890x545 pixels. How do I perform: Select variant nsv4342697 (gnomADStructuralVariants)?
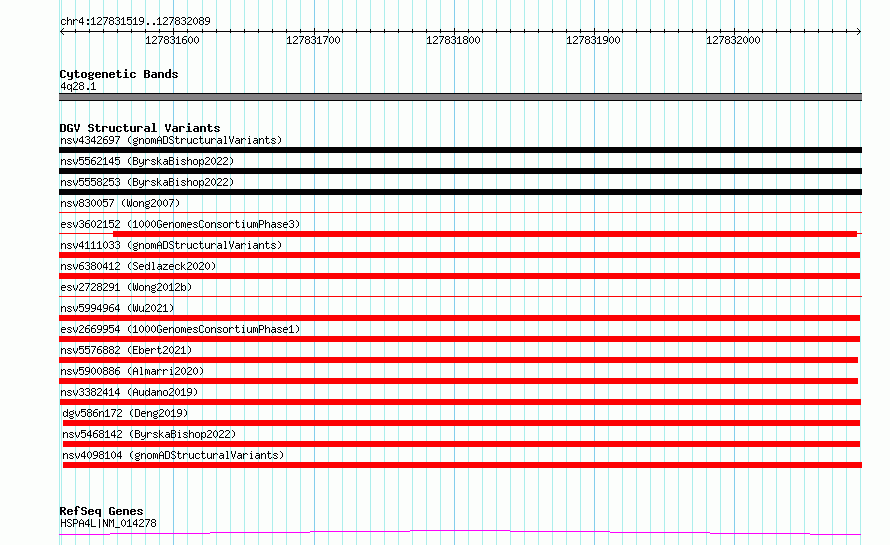(171, 140)
